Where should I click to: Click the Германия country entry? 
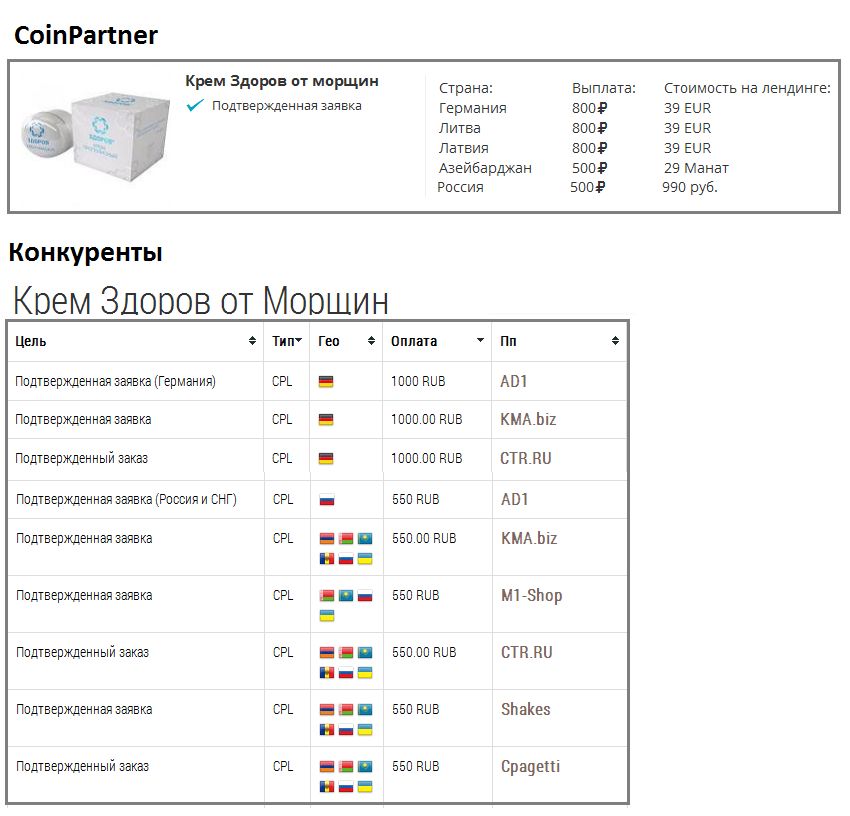[x=473, y=108]
